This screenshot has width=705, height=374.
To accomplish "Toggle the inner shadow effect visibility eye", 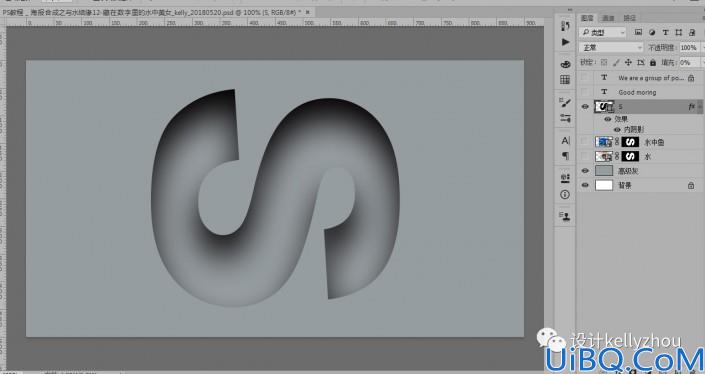I will [x=617, y=129].
